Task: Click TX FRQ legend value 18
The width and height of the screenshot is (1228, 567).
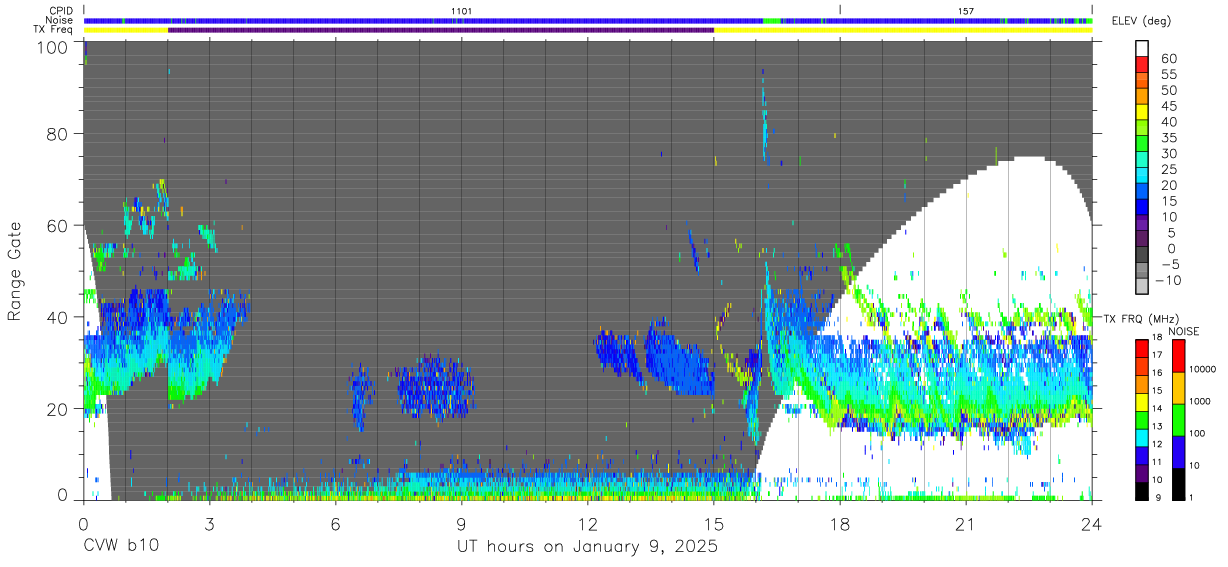Action: tap(1156, 338)
